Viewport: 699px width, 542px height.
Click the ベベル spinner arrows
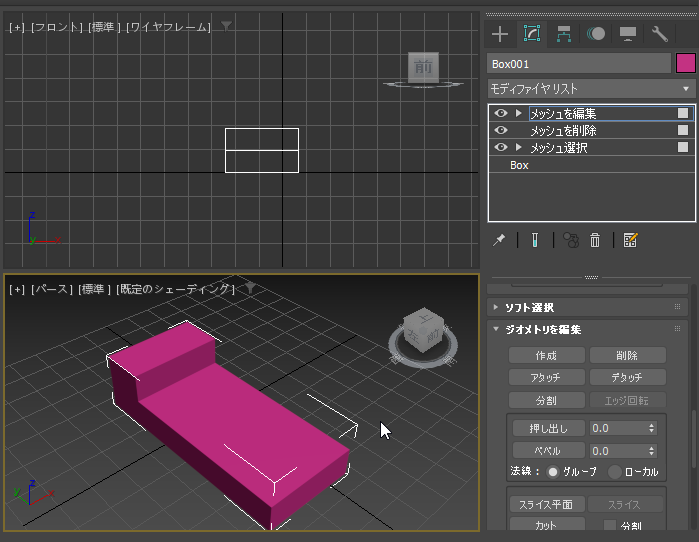(651, 451)
